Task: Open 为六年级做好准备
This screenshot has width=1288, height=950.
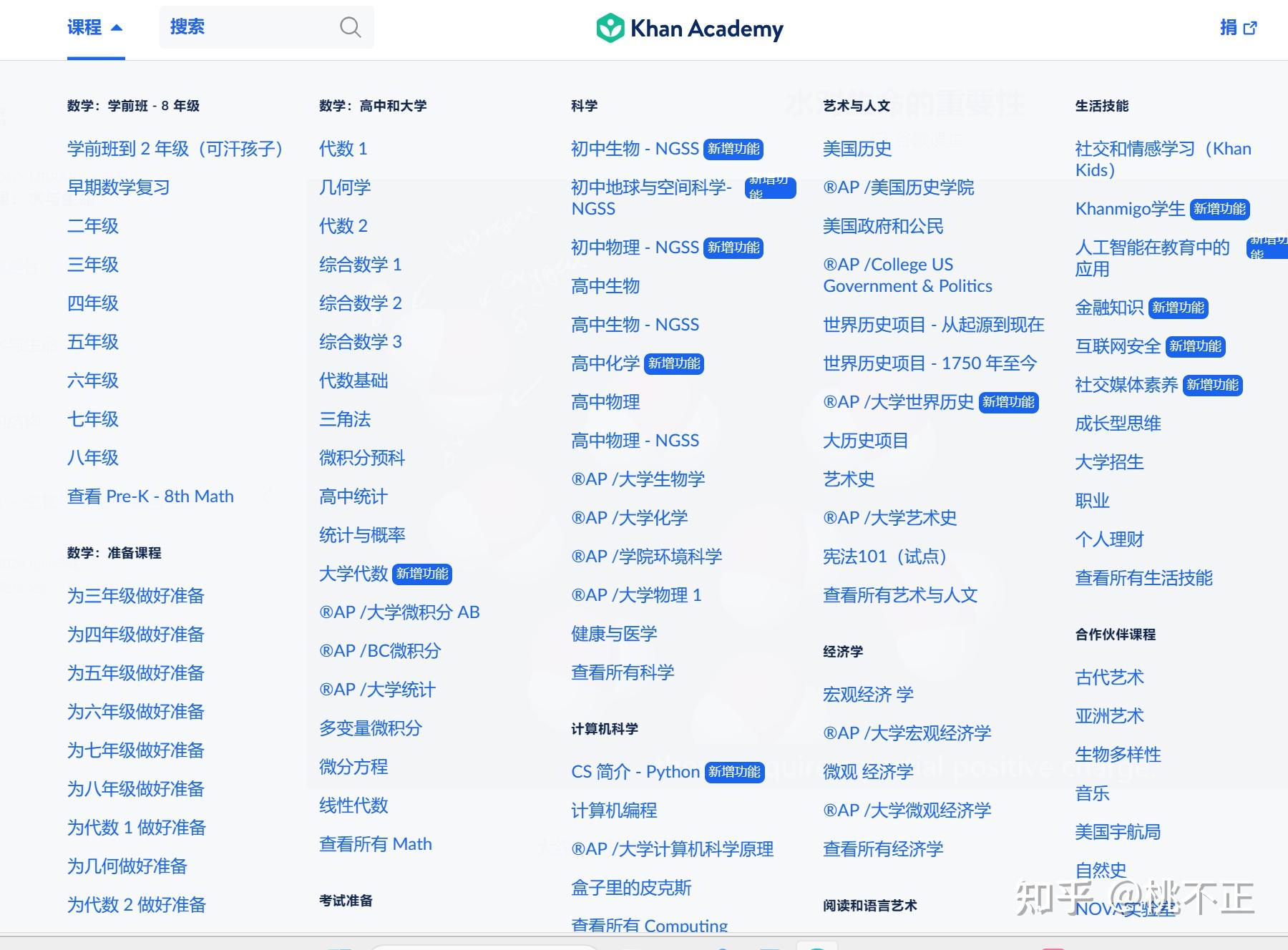Action: 136,712
